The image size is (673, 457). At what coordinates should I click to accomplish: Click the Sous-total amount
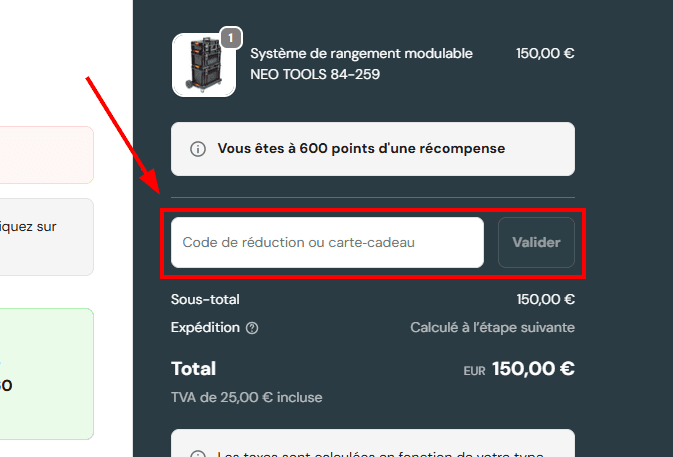click(x=545, y=299)
